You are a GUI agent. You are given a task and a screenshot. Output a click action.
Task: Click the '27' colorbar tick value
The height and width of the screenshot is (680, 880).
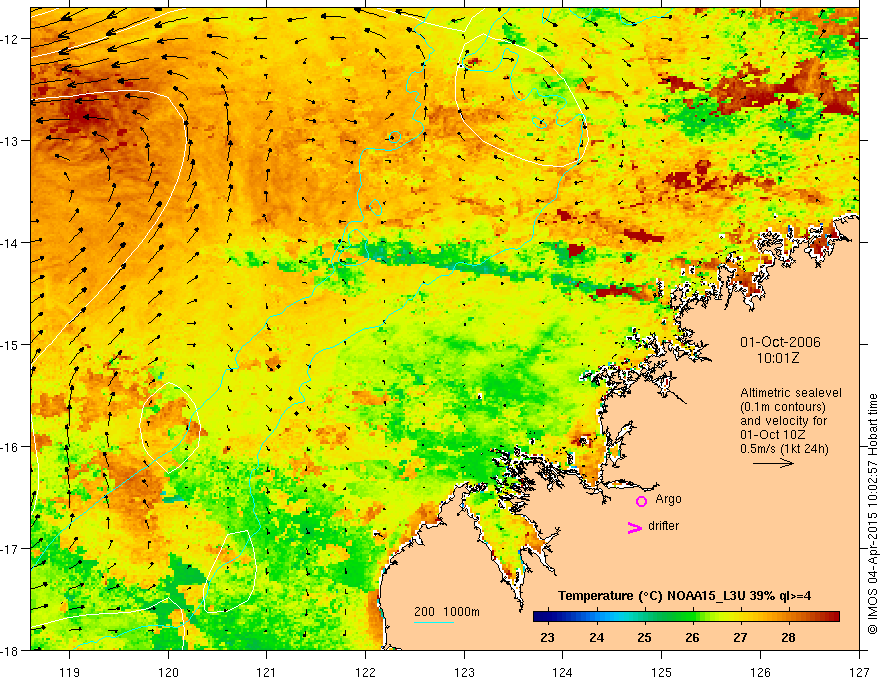pyautogui.click(x=740, y=637)
